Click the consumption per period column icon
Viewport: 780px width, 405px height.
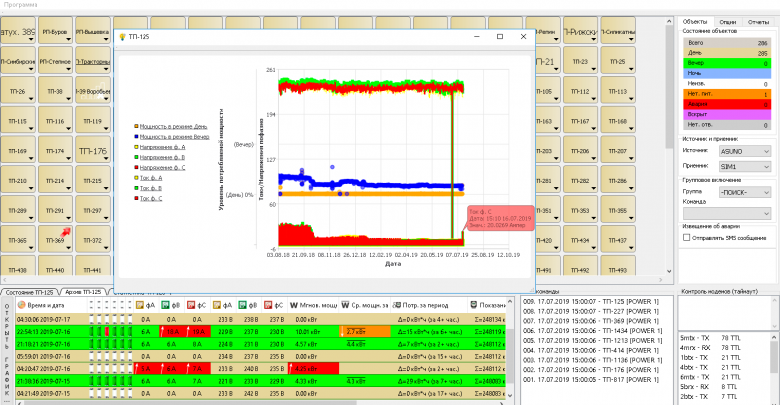(x=397, y=304)
